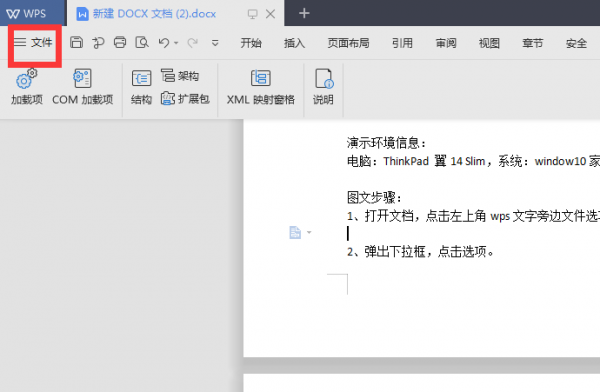Open the 审阅 ribbon tab
This screenshot has height=392, width=600.
pyautogui.click(x=446, y=43)
